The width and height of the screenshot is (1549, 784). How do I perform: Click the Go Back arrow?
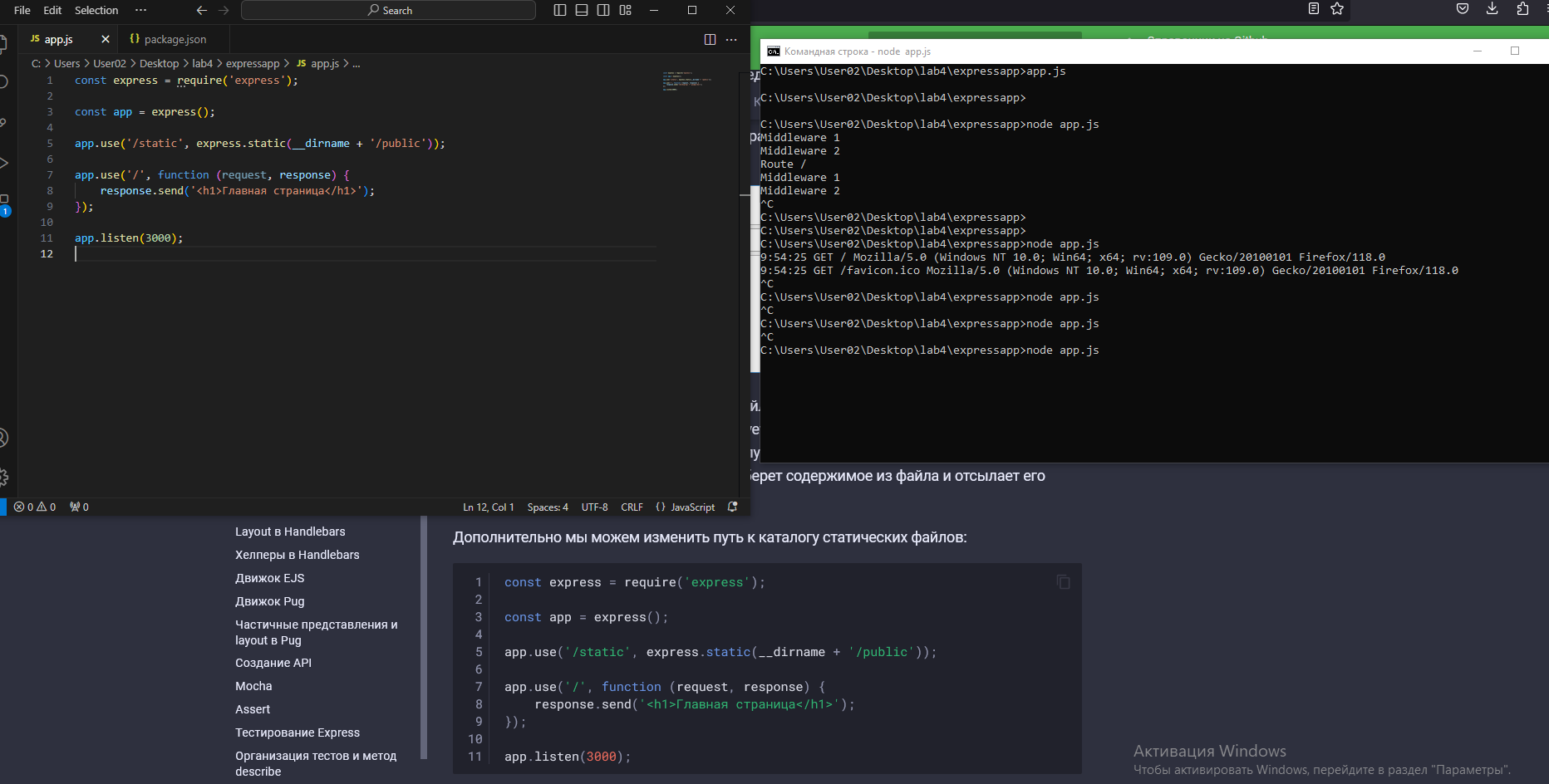pyautogui.click(x=201, y=10)
